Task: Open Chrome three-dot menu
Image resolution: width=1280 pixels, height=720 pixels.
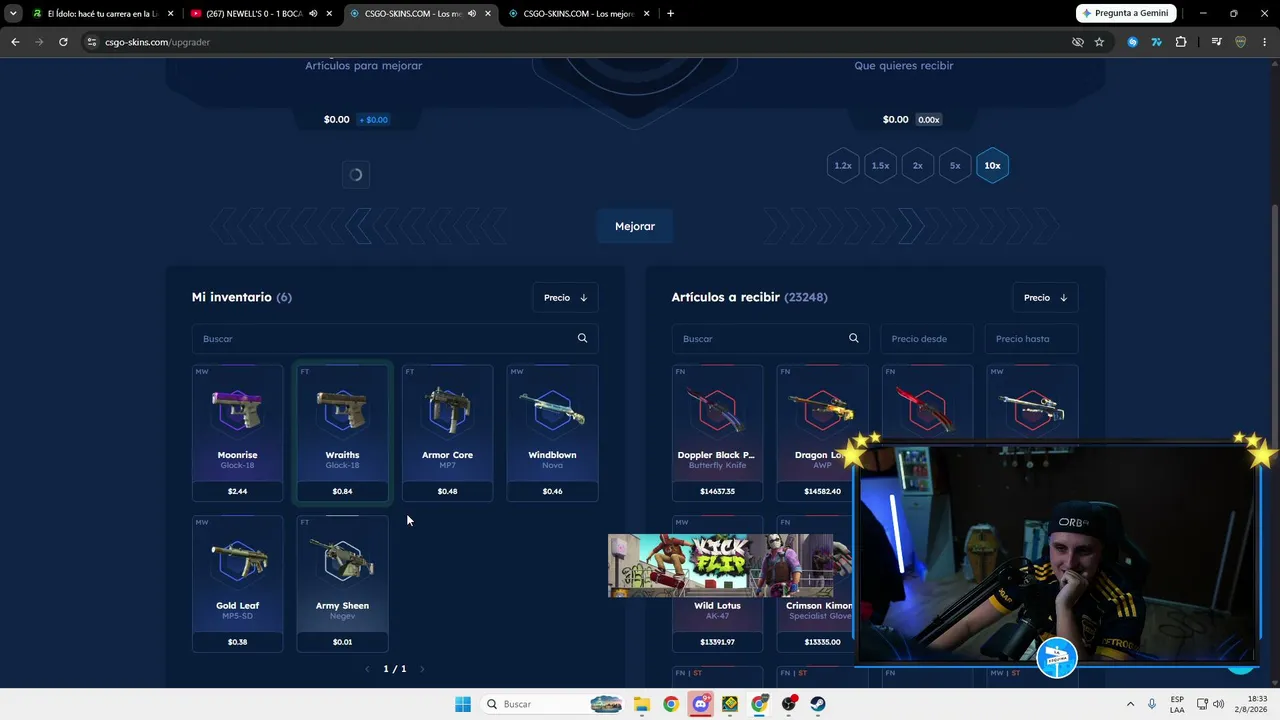Action: [1264, 42]
